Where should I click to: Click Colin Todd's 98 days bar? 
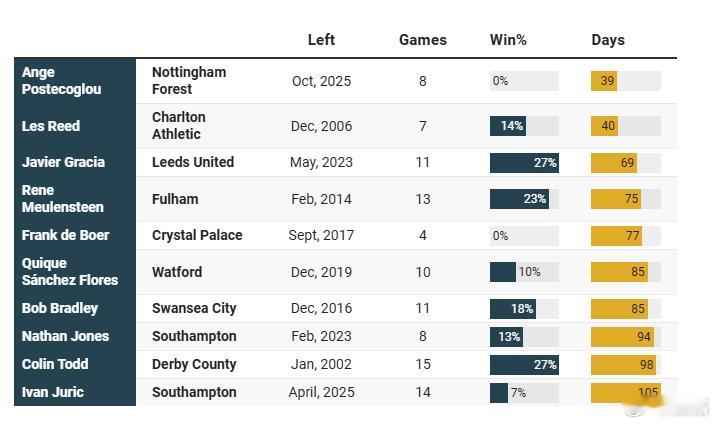click(x=623, y=364)
